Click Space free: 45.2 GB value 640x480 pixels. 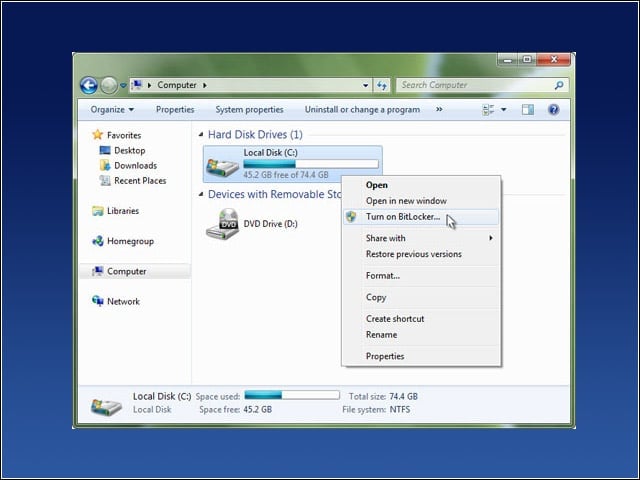(x=258, y=409)
